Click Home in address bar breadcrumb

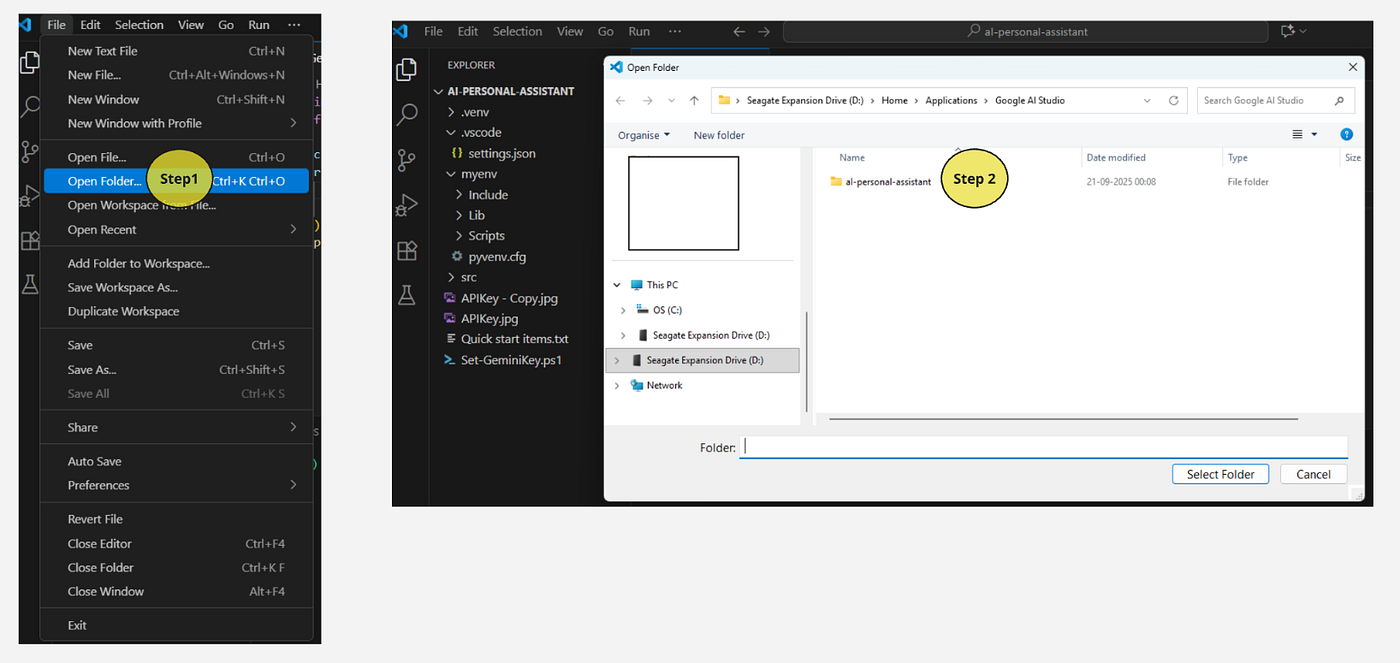tap(894, 100)
